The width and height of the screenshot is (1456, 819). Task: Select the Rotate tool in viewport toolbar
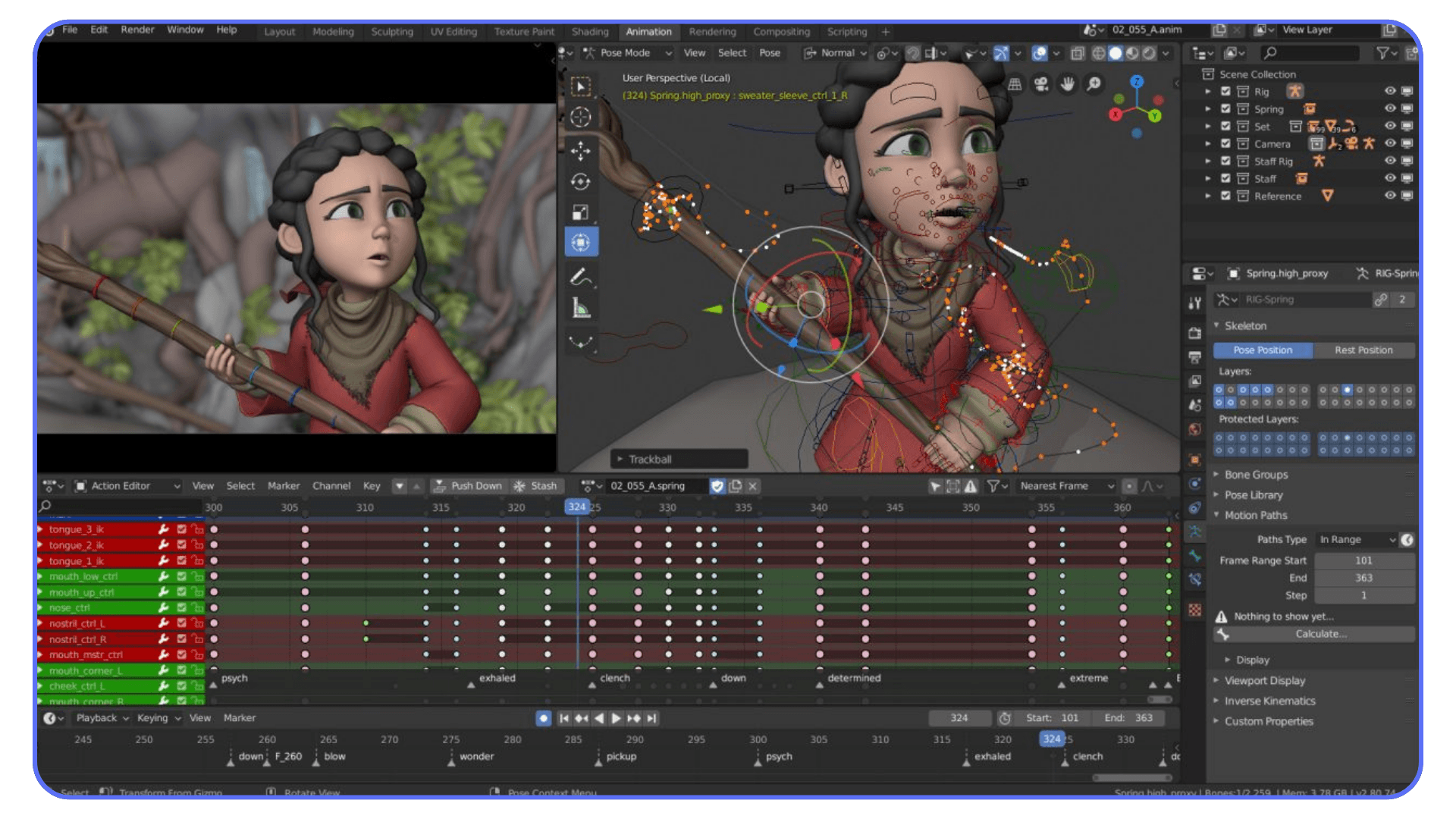coord(581,180)
